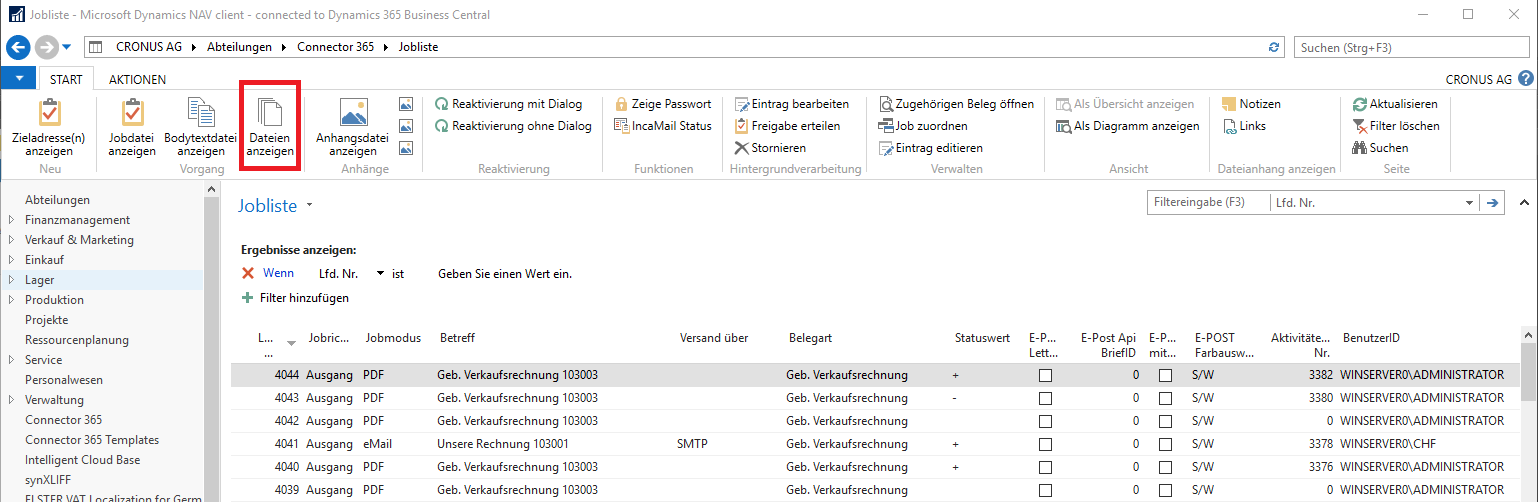This screenshot has width=1538, height=502.
Task: Switch to the AKTIONEN ribbon tab
Action: coord(137,79)
